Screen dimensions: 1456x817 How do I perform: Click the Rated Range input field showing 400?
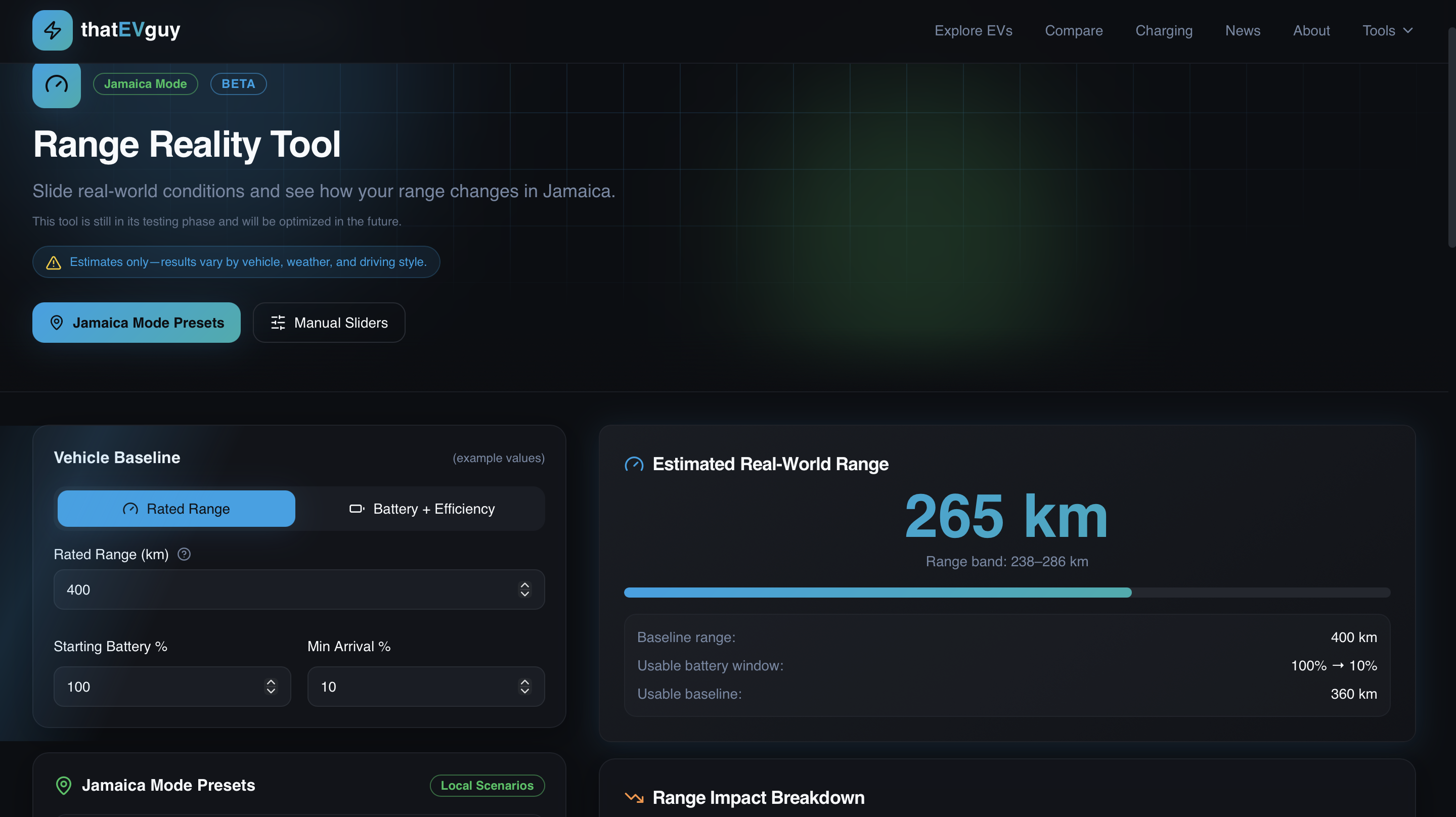coord(299,589)
